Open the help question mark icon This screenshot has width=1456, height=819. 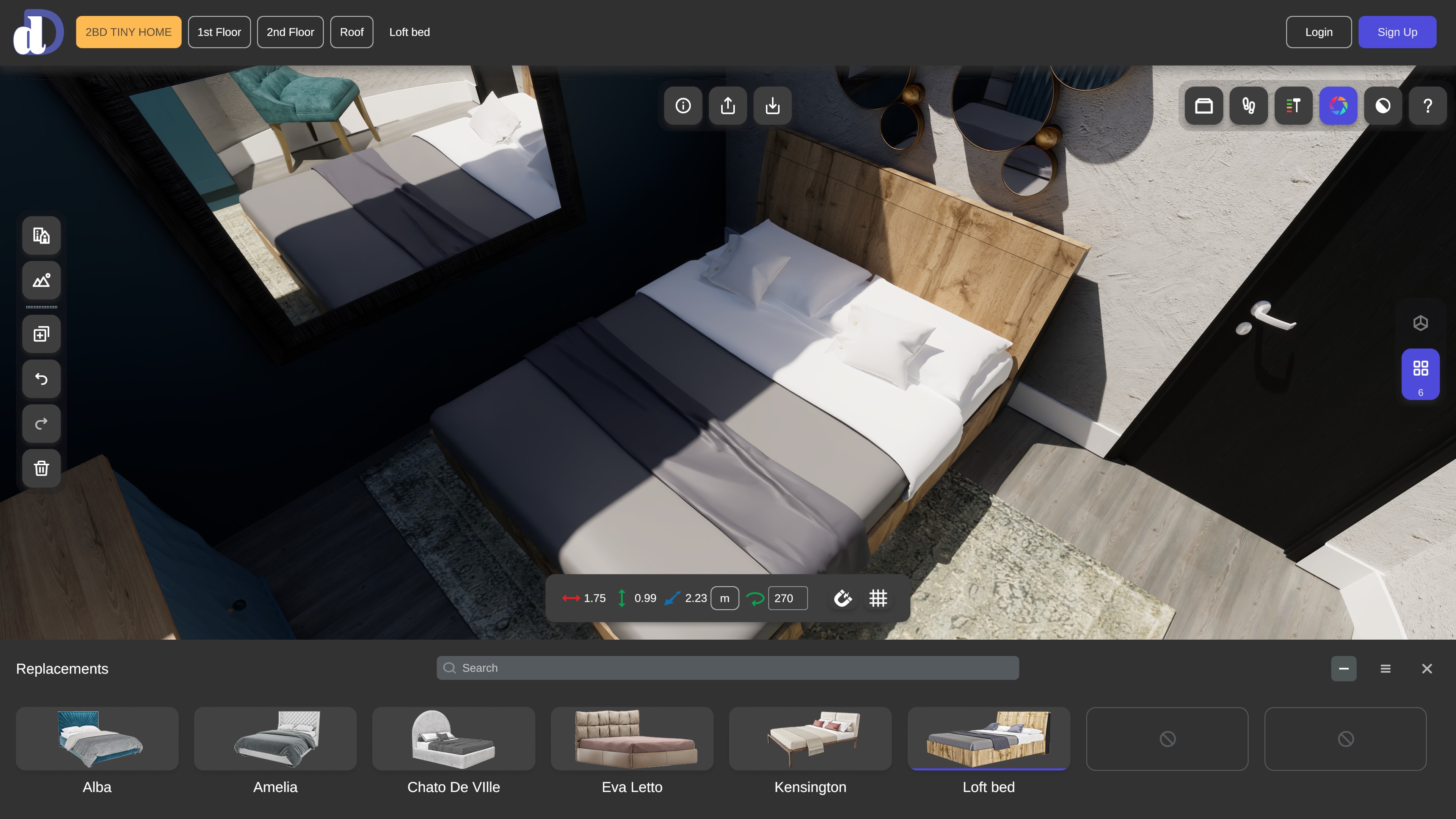(1427, 106)
